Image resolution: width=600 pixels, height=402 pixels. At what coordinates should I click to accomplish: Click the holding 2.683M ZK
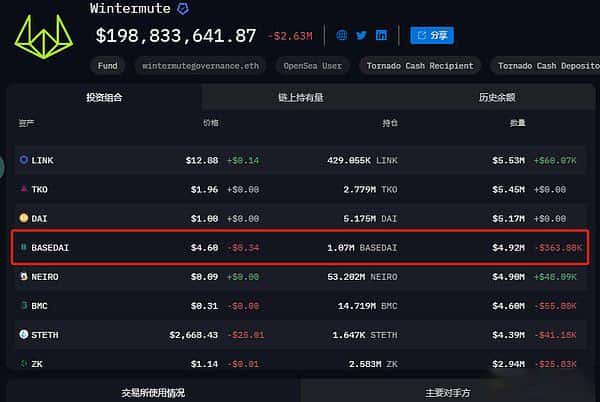pyautogui.click(x=373, y=364)
